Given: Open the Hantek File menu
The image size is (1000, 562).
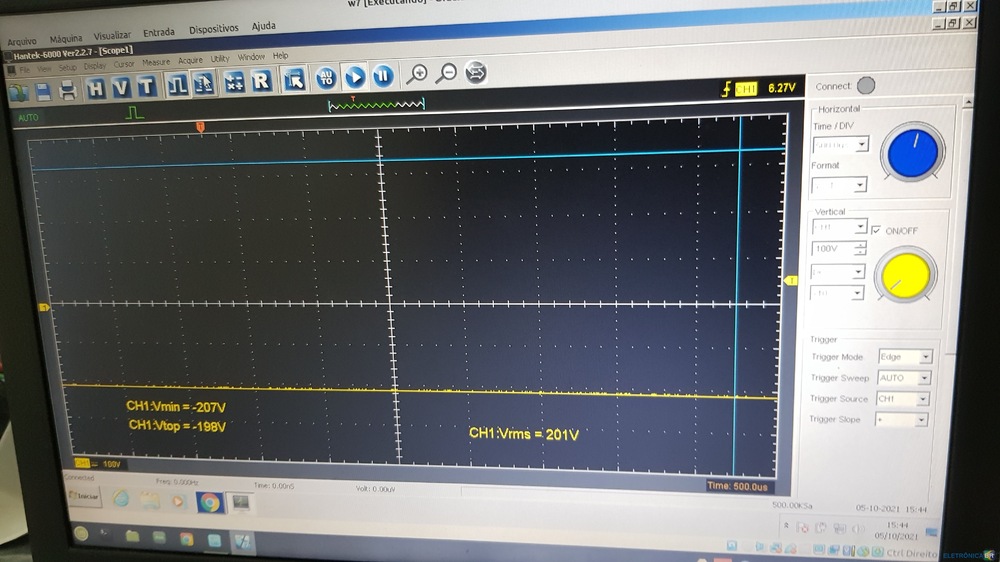Looking at the screenshot, I should click(25, 70).
